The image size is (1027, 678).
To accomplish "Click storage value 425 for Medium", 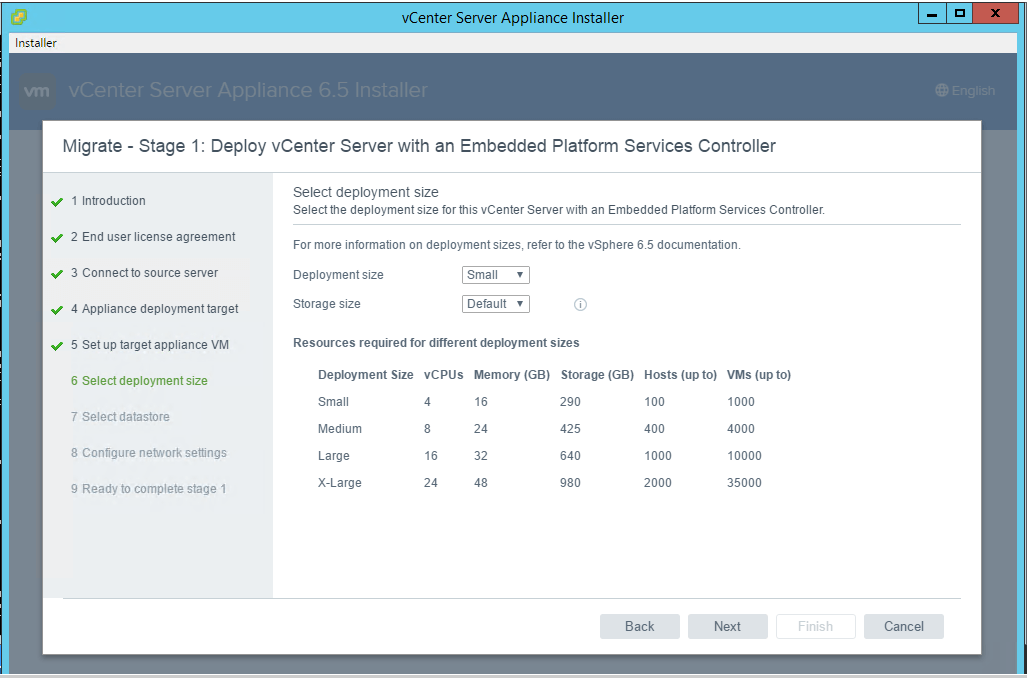I will click(570, 428).
